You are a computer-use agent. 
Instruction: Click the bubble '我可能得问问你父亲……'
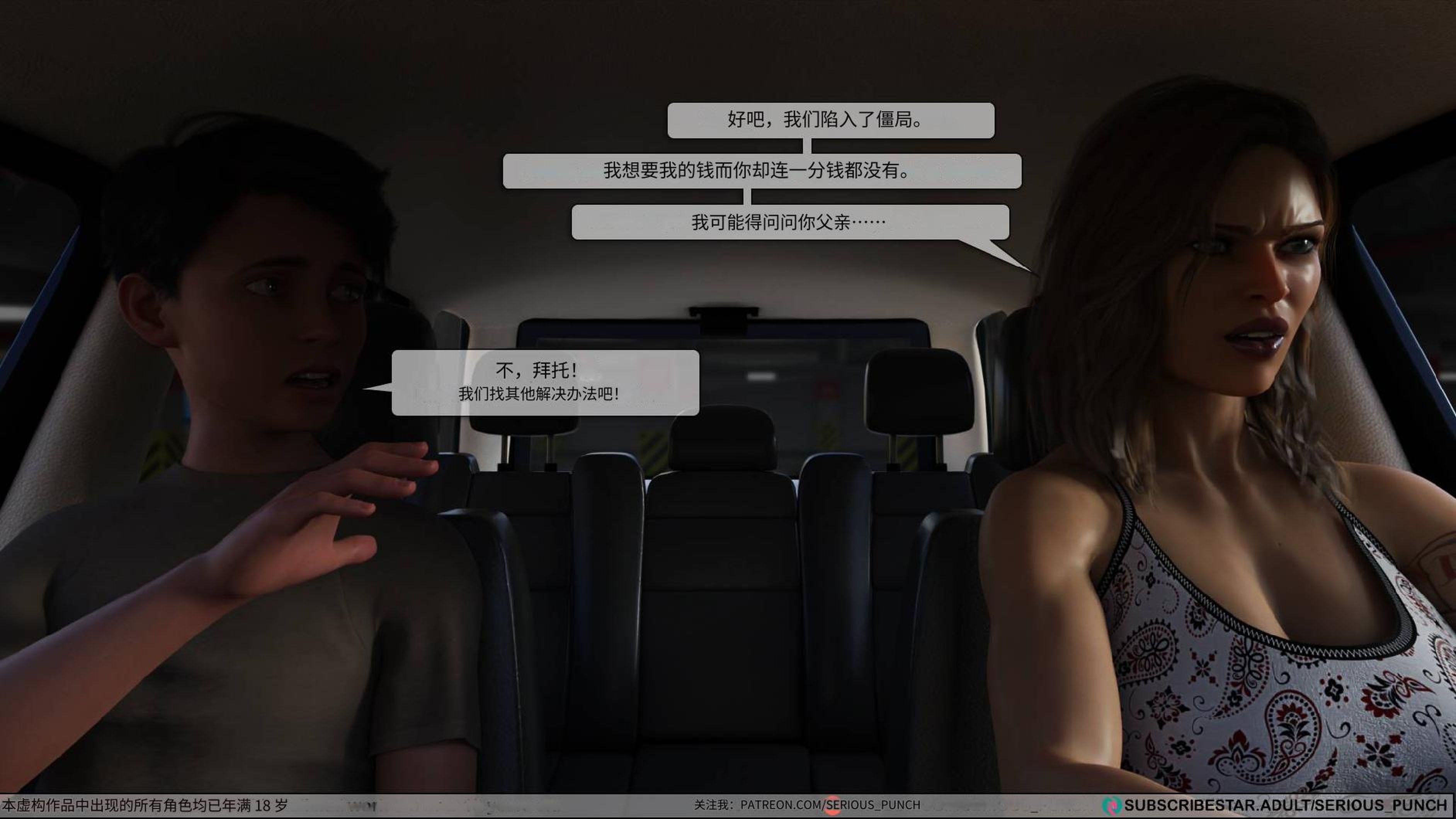click(790, 222)
